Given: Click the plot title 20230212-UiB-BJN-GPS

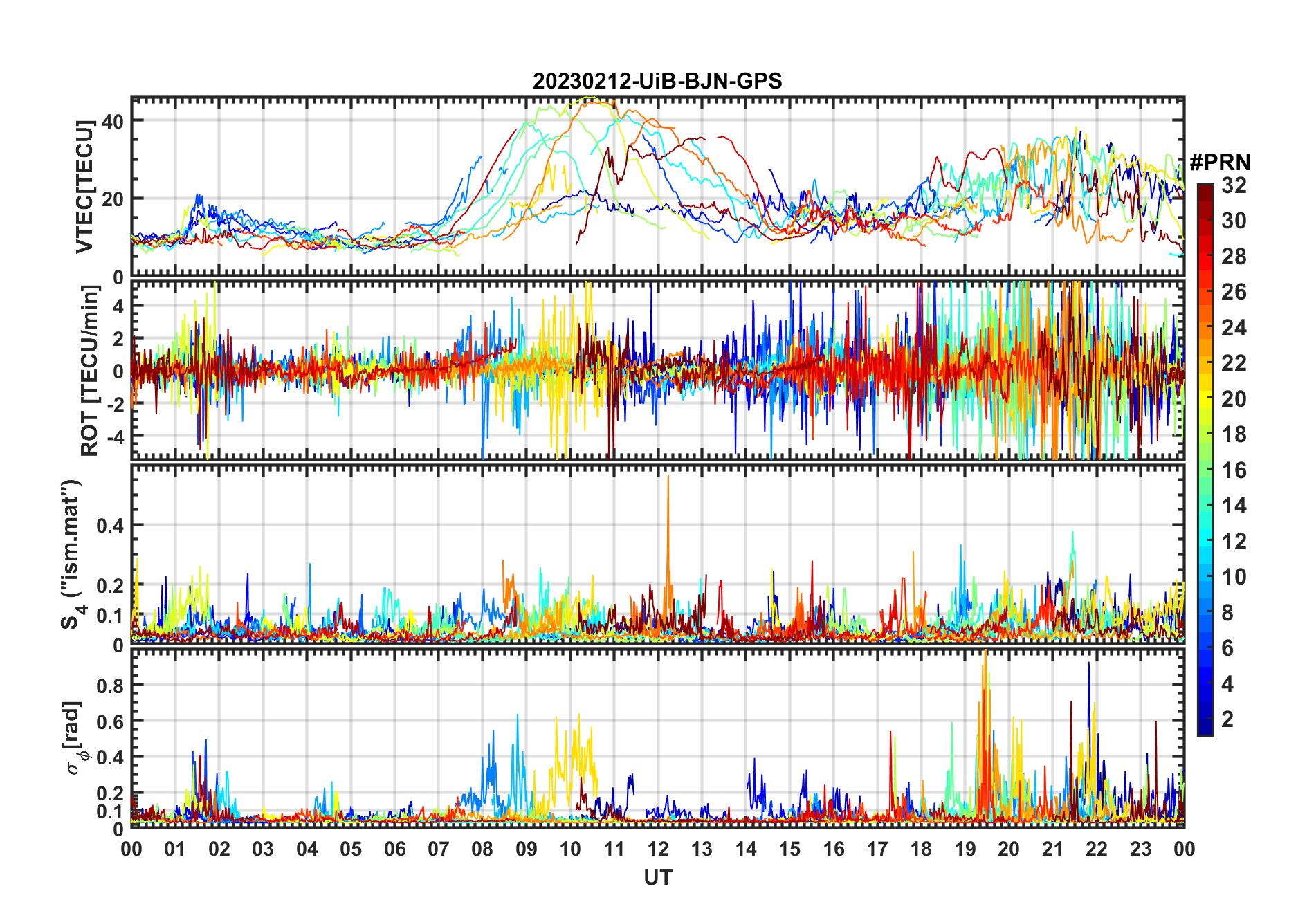Looking at the screenshot, I should click(x=657, y=81).
